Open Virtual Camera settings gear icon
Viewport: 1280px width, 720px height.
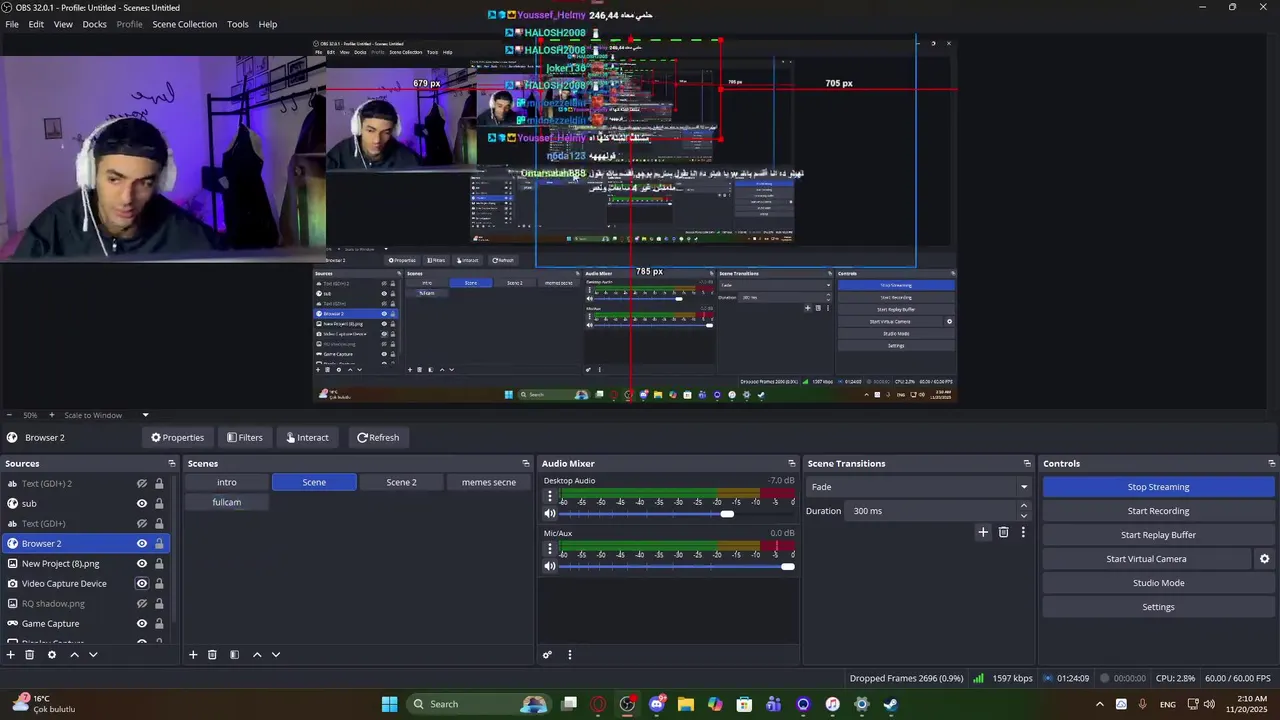(x=1264, y=559)
